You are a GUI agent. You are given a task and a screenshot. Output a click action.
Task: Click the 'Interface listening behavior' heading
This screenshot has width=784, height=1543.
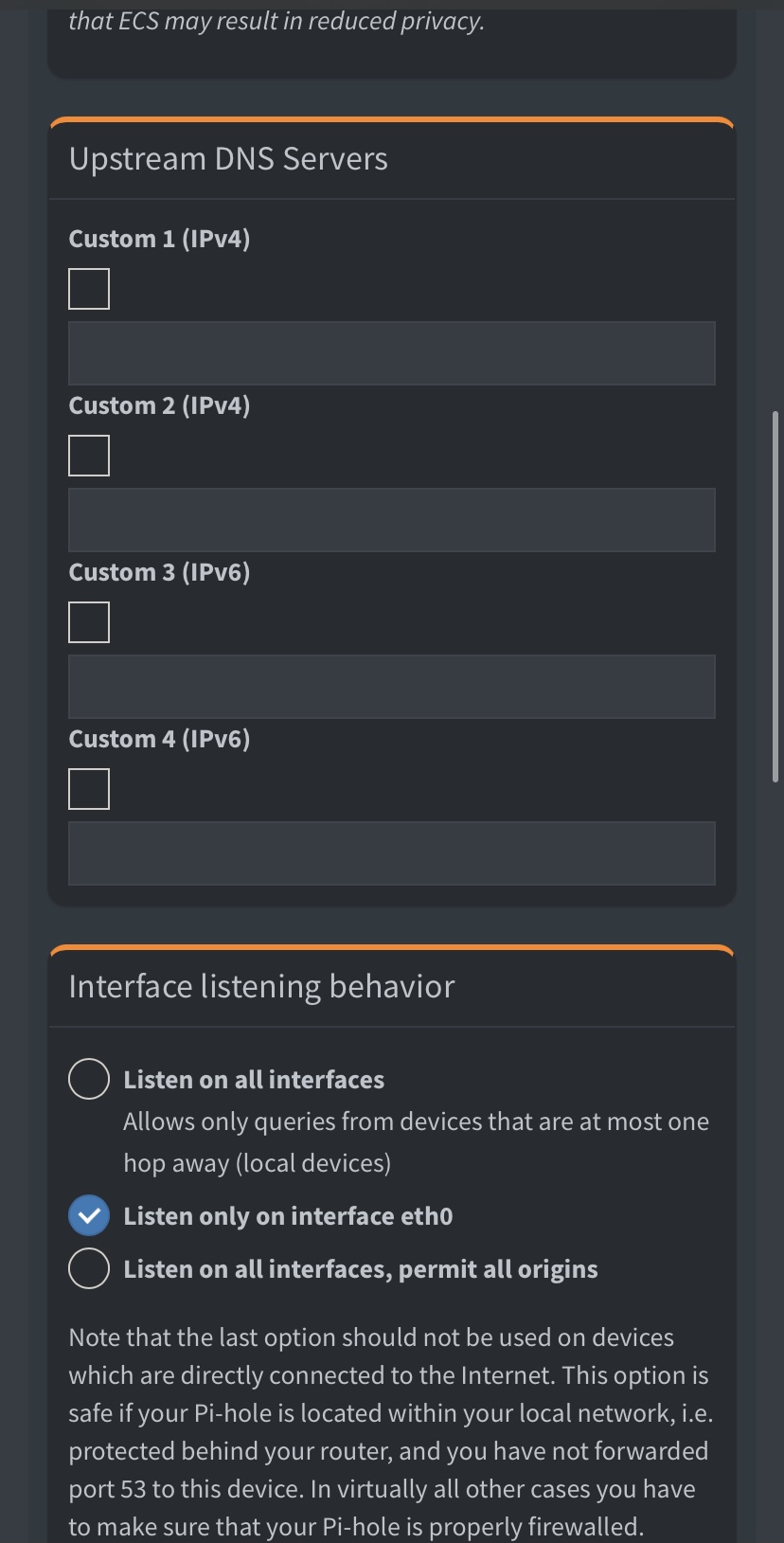coord(262,986)
